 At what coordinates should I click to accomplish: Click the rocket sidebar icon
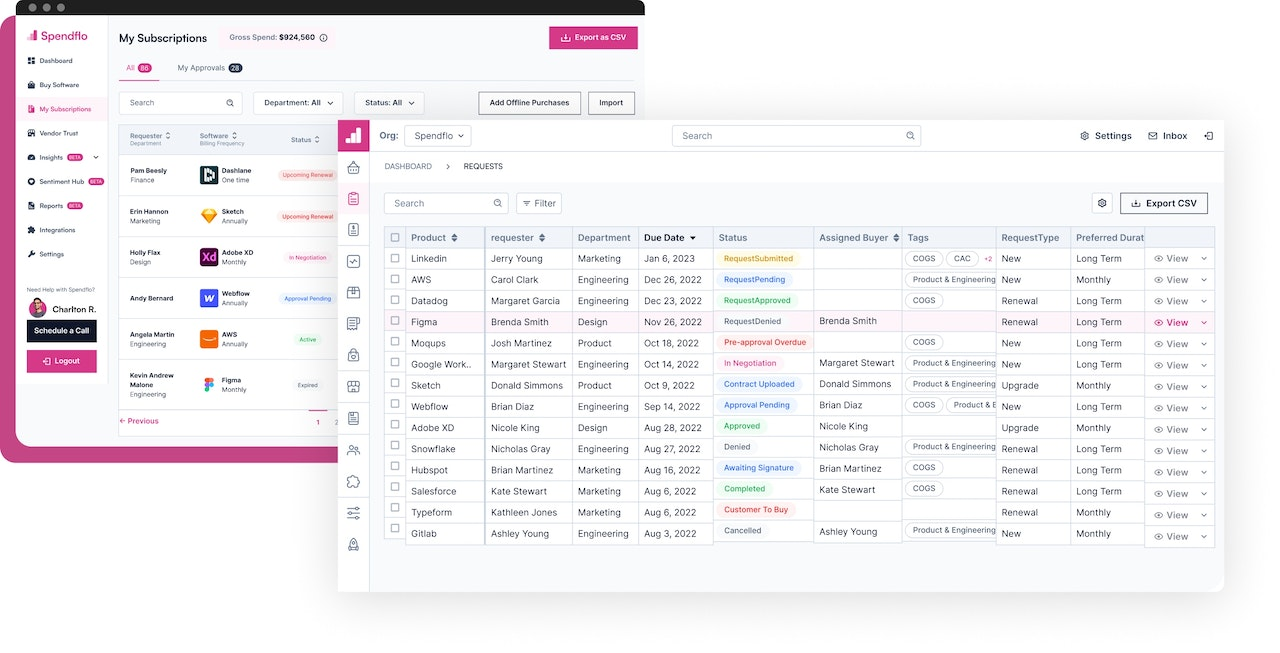(x=353, y=545)
